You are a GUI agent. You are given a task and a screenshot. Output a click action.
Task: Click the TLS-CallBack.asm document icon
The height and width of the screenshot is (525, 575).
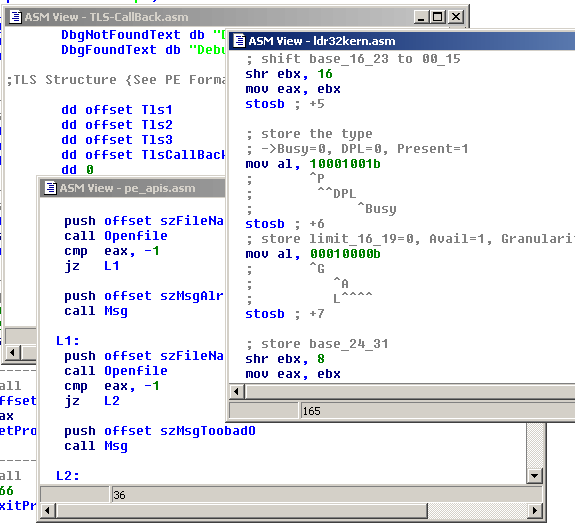pyautogui.click(x=15, y=17)
